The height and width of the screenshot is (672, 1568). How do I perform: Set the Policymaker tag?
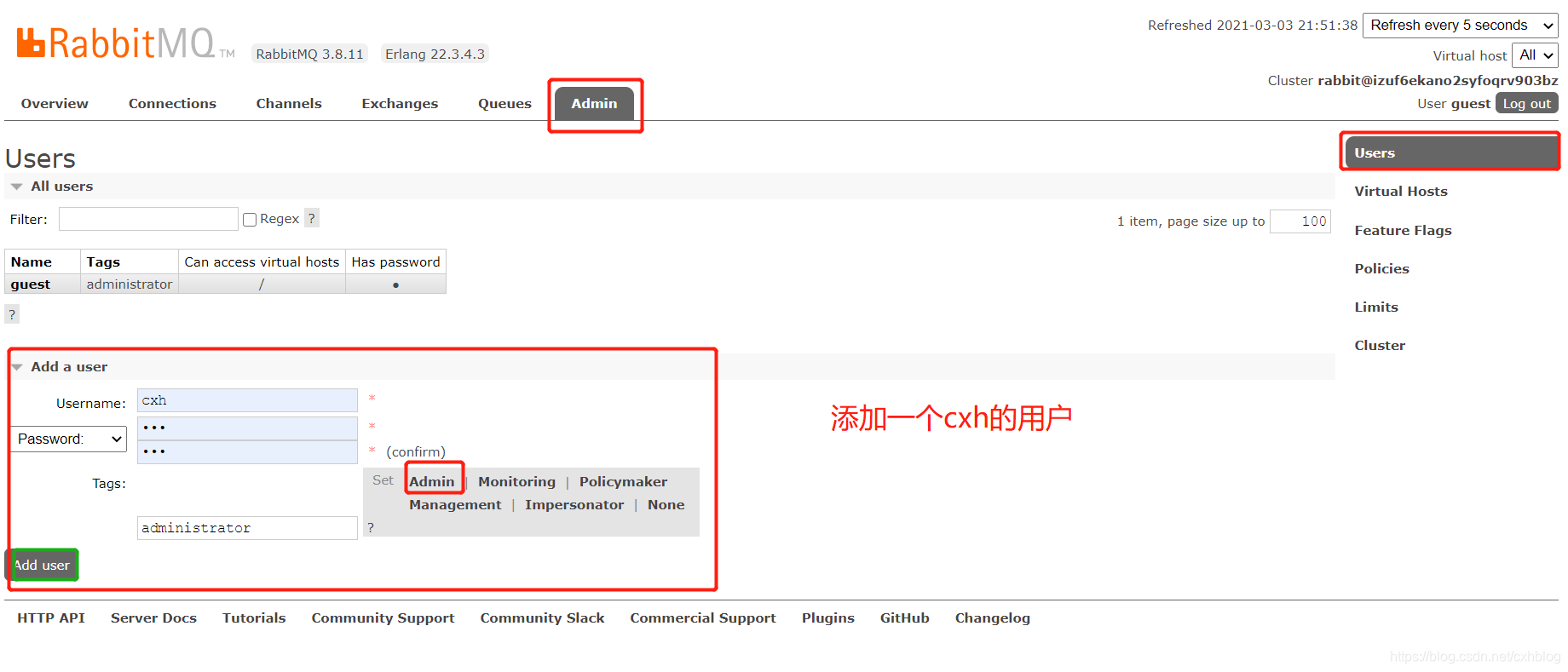pyautogui.click(x=623, y=482)
